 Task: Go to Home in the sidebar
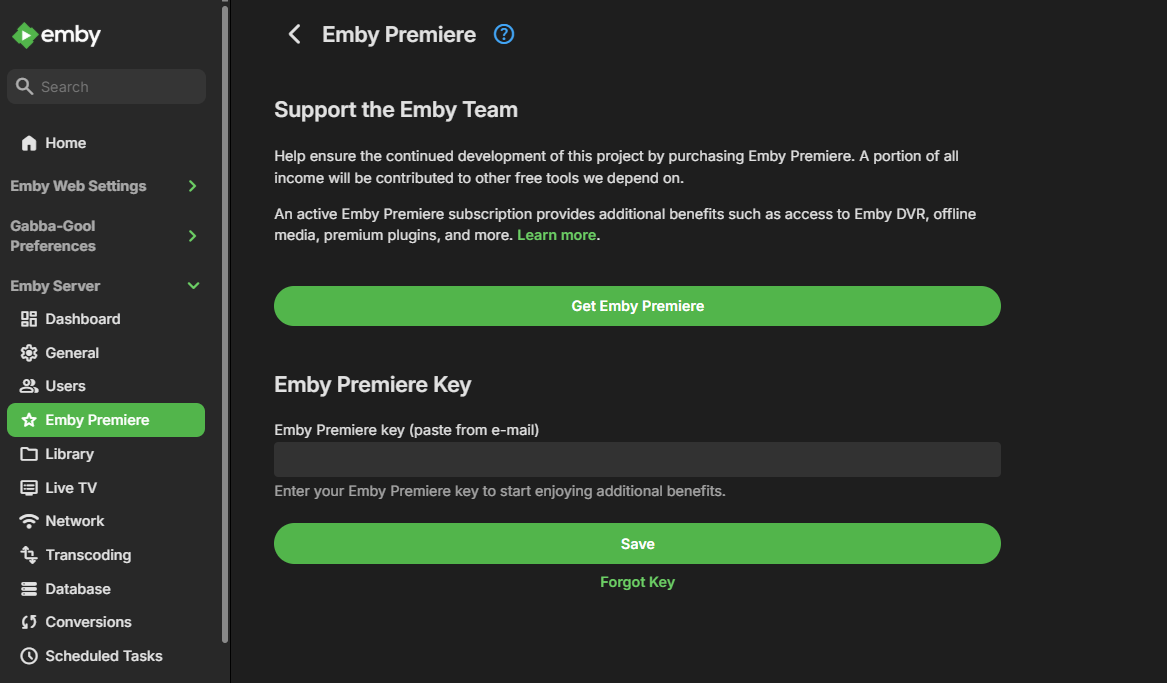[65, 143]
